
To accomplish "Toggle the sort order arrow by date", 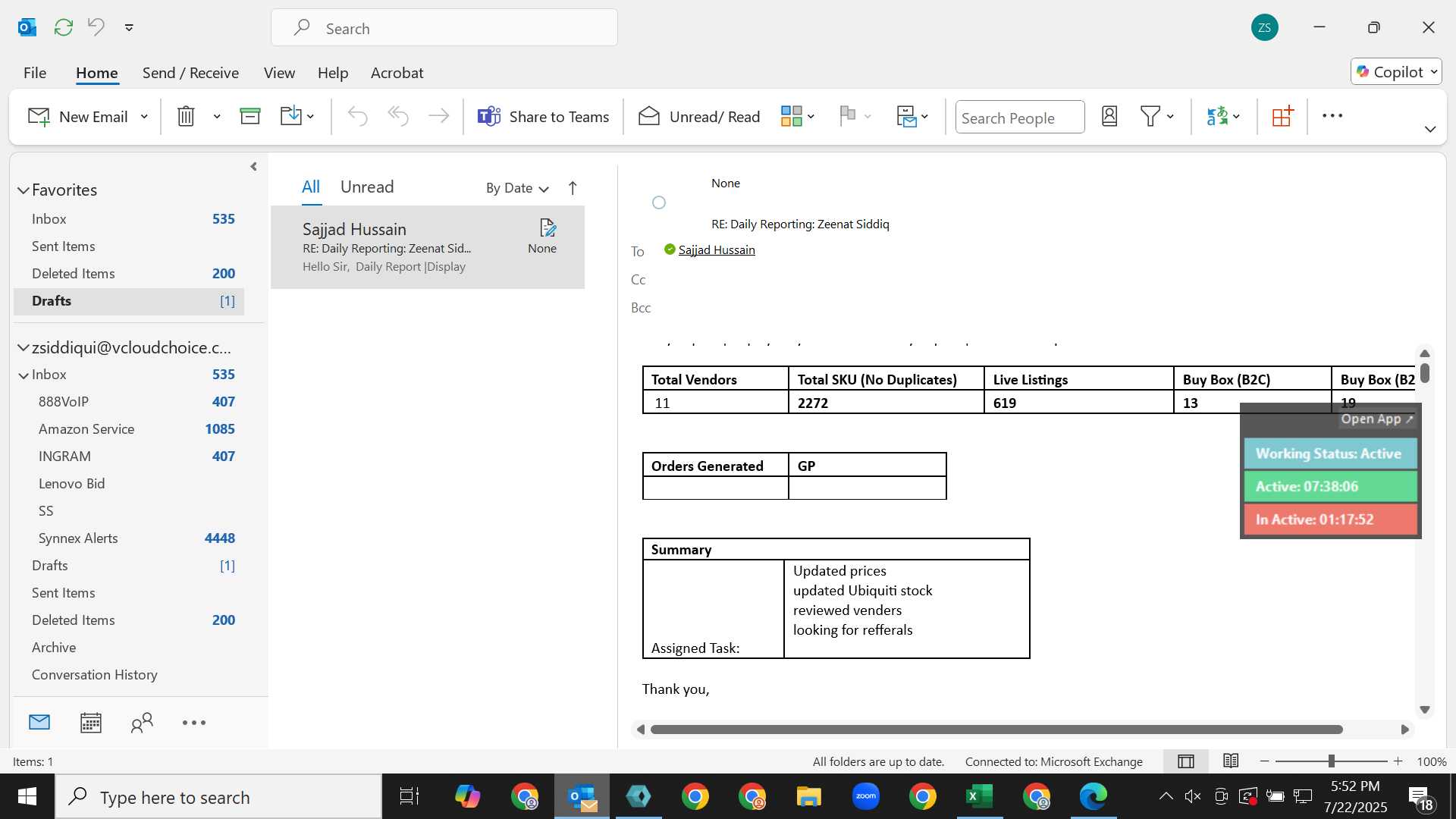I will pyautogui.click(x=573, y=188).
